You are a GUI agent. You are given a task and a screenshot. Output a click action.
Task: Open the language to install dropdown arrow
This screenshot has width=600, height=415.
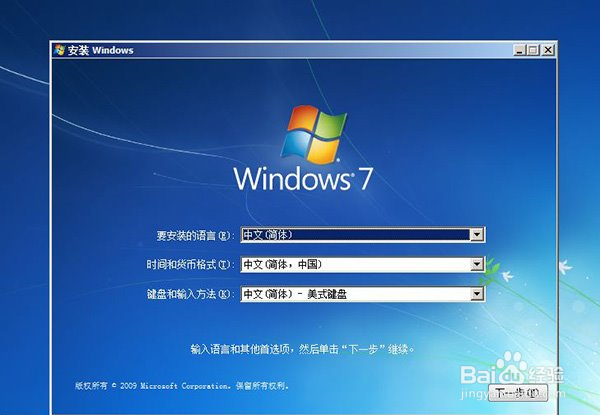coord(477,234)
